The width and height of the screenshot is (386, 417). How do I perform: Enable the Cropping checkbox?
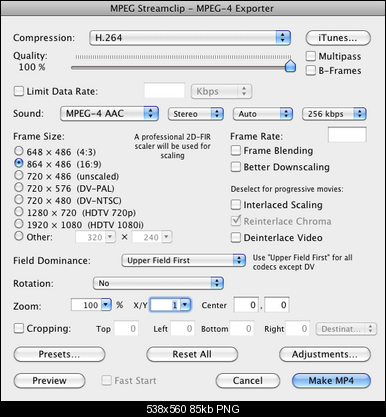tap(19, 328)
